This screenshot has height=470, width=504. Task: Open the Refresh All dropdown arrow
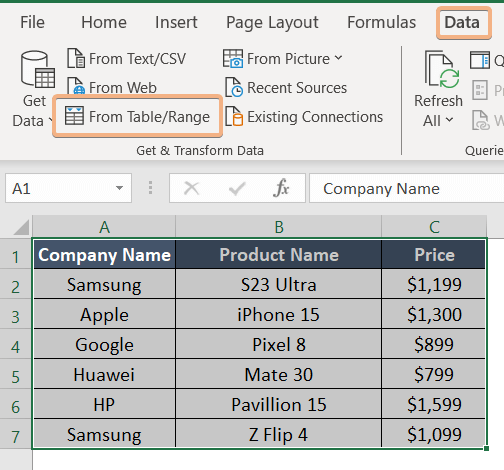point(449,119)
